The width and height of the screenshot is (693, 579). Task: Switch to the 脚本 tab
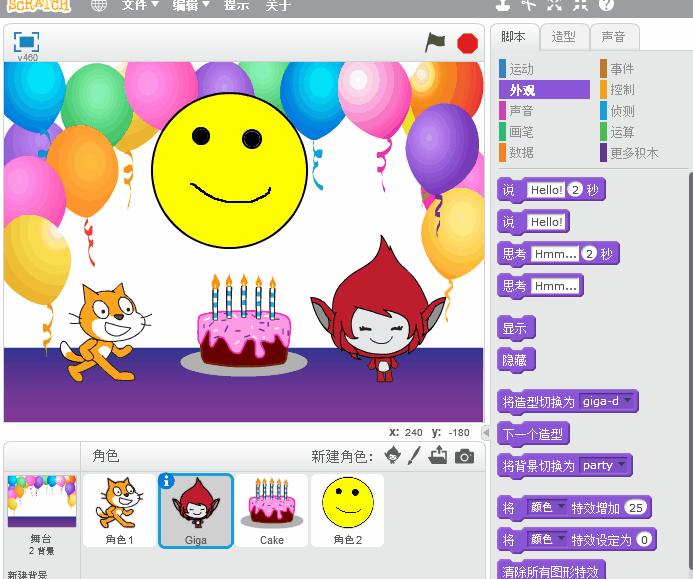(x=514, y=37)
